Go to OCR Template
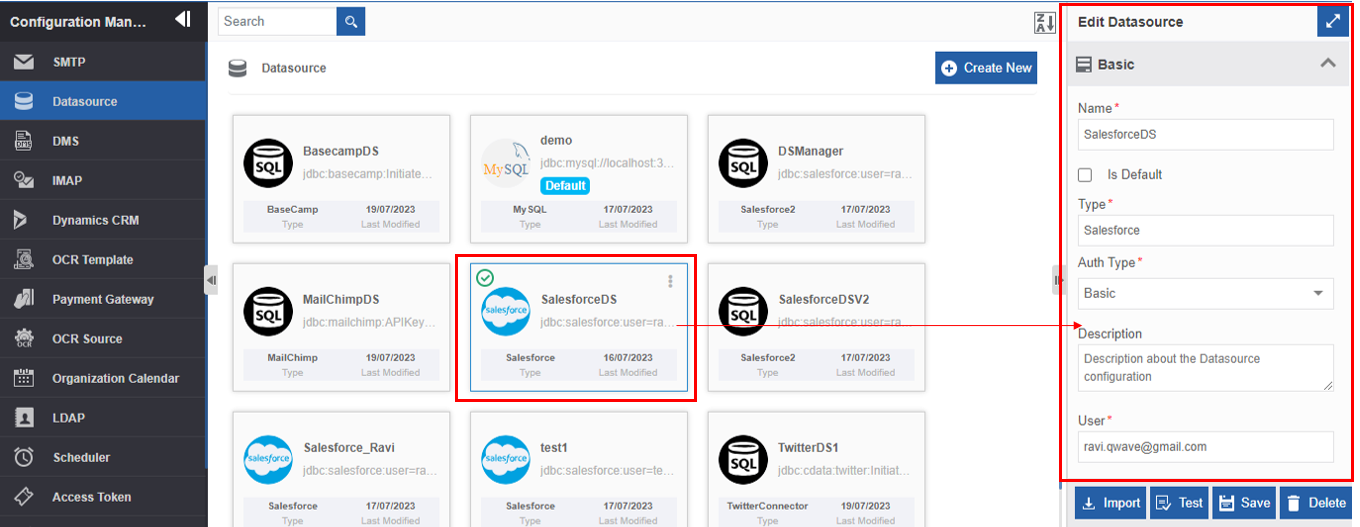This screenshot has height=527, width=1360. tap(103, 259)
